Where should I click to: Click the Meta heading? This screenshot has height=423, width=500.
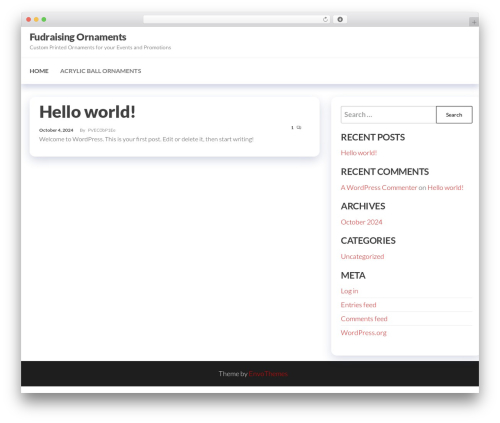353,275
